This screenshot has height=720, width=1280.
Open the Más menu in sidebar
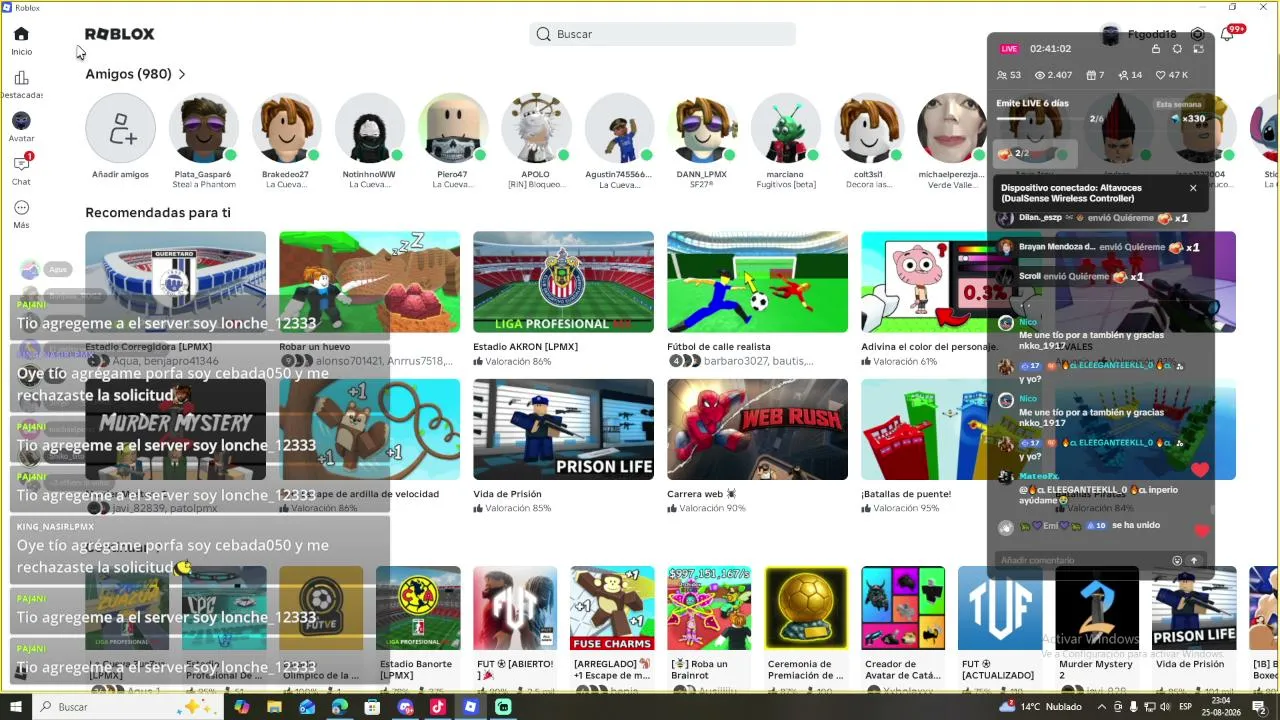point(21,213)
